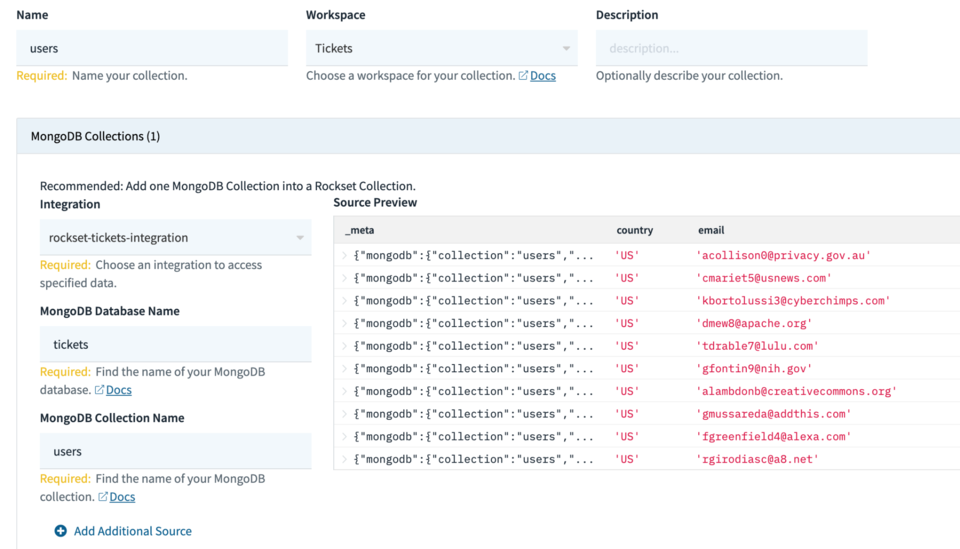Click email cell 'cmariet5@usnews.com'
Viewport: 960px width, 549px height.
pyautogui.click(x=763, y=278)
